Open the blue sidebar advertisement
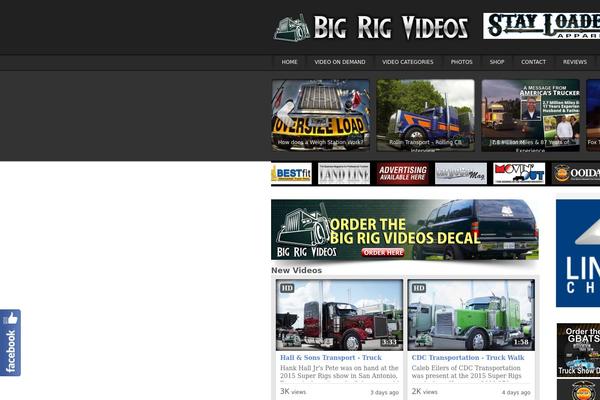 578,253
